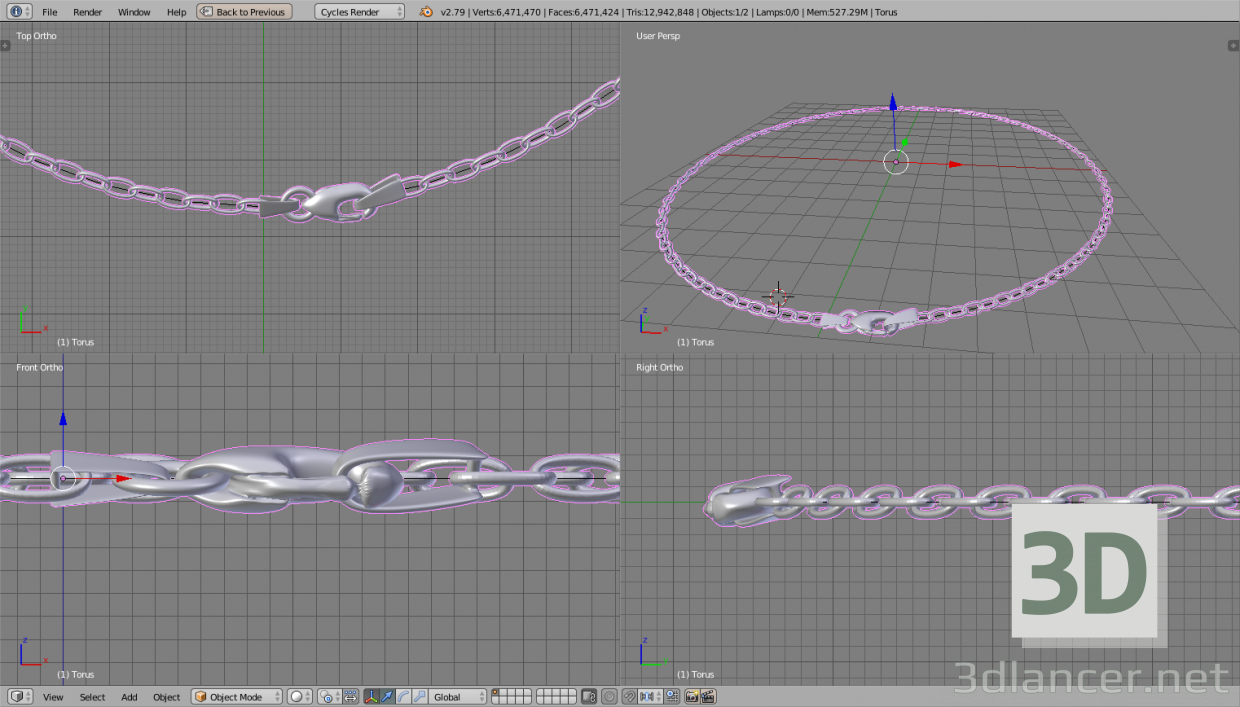Open the Object Mode dropdown

pos(236,696)
